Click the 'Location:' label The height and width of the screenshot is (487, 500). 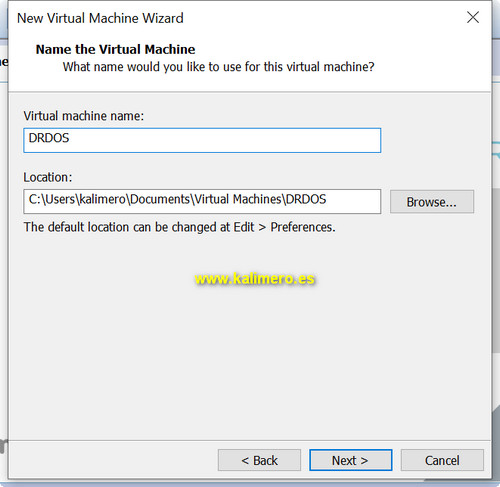[48, 177]
